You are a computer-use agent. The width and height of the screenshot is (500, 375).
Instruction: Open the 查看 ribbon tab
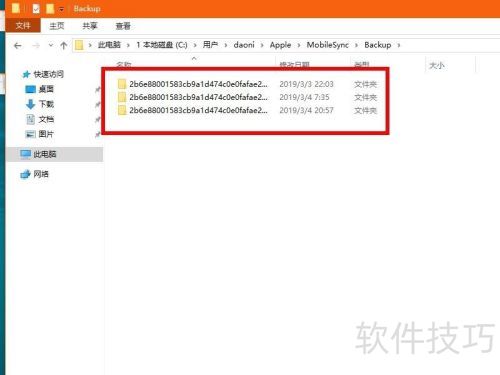(123, 26)
